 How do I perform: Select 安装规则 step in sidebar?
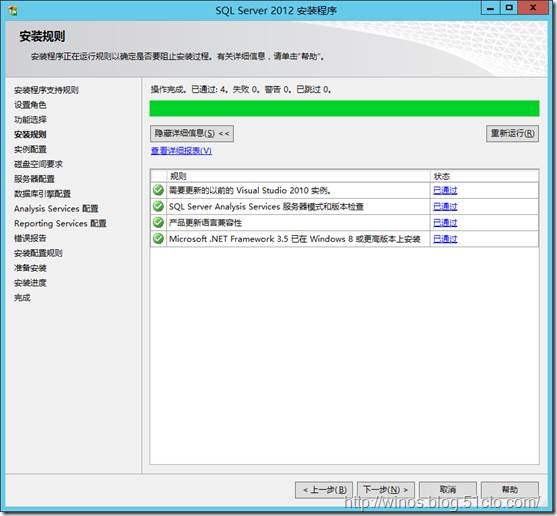coord(30,135)
